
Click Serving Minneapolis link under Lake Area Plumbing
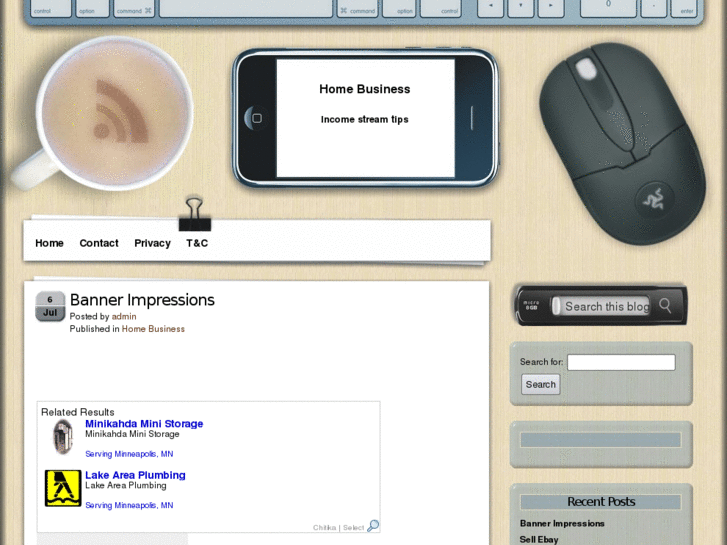pyautogui.click(x=129, y=506)
